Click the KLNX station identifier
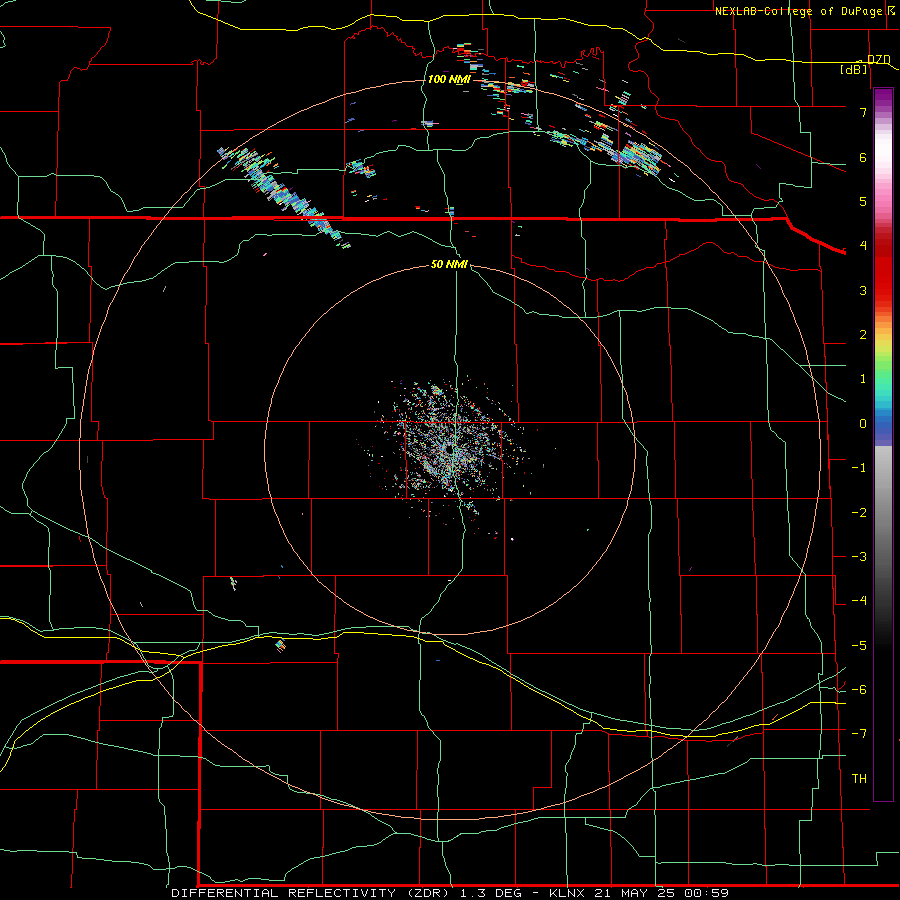The width and height of the screenshot is (900, 900). (567, 893)
